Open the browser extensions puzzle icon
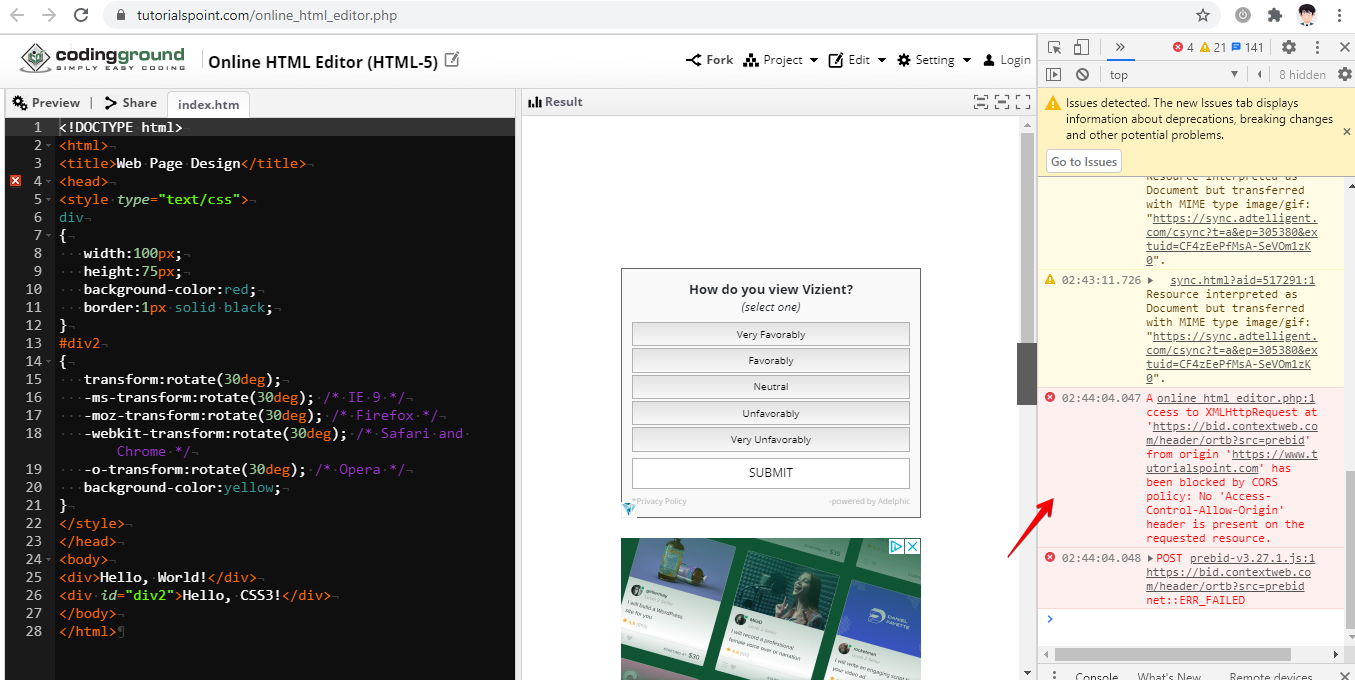1355x680 pixels. (x=1274, y=15)
